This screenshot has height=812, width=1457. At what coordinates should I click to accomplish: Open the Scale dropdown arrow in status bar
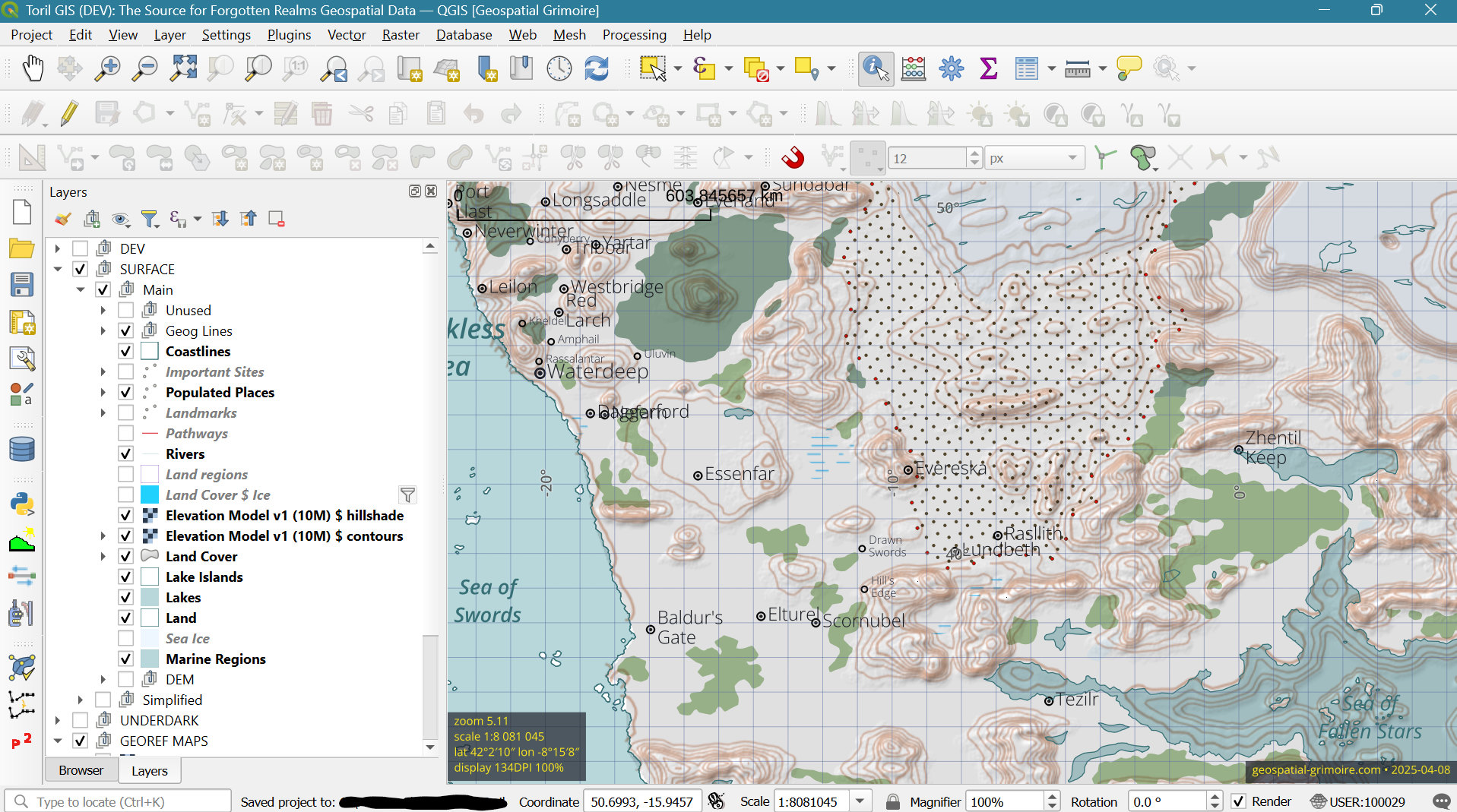[x=860, y=801]
